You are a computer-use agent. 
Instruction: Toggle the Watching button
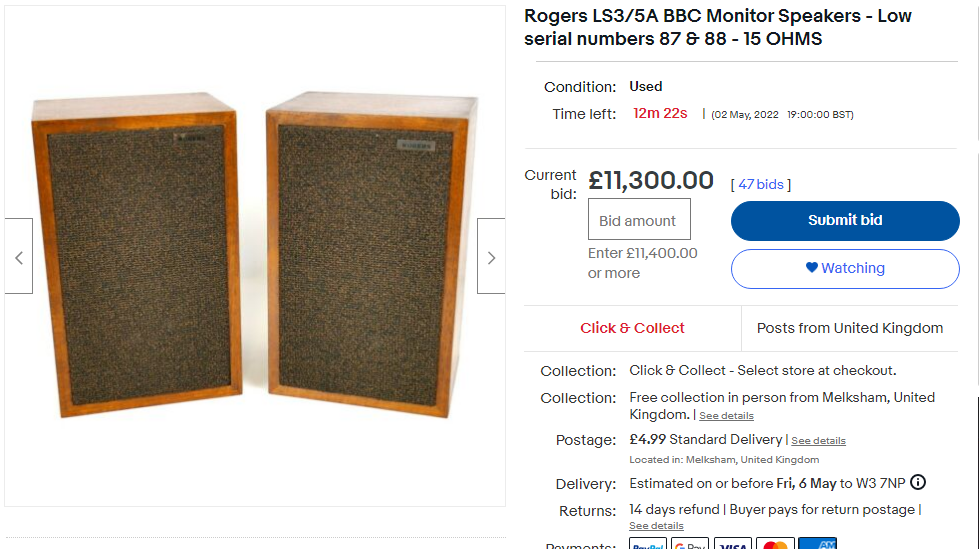pos(845,269)
